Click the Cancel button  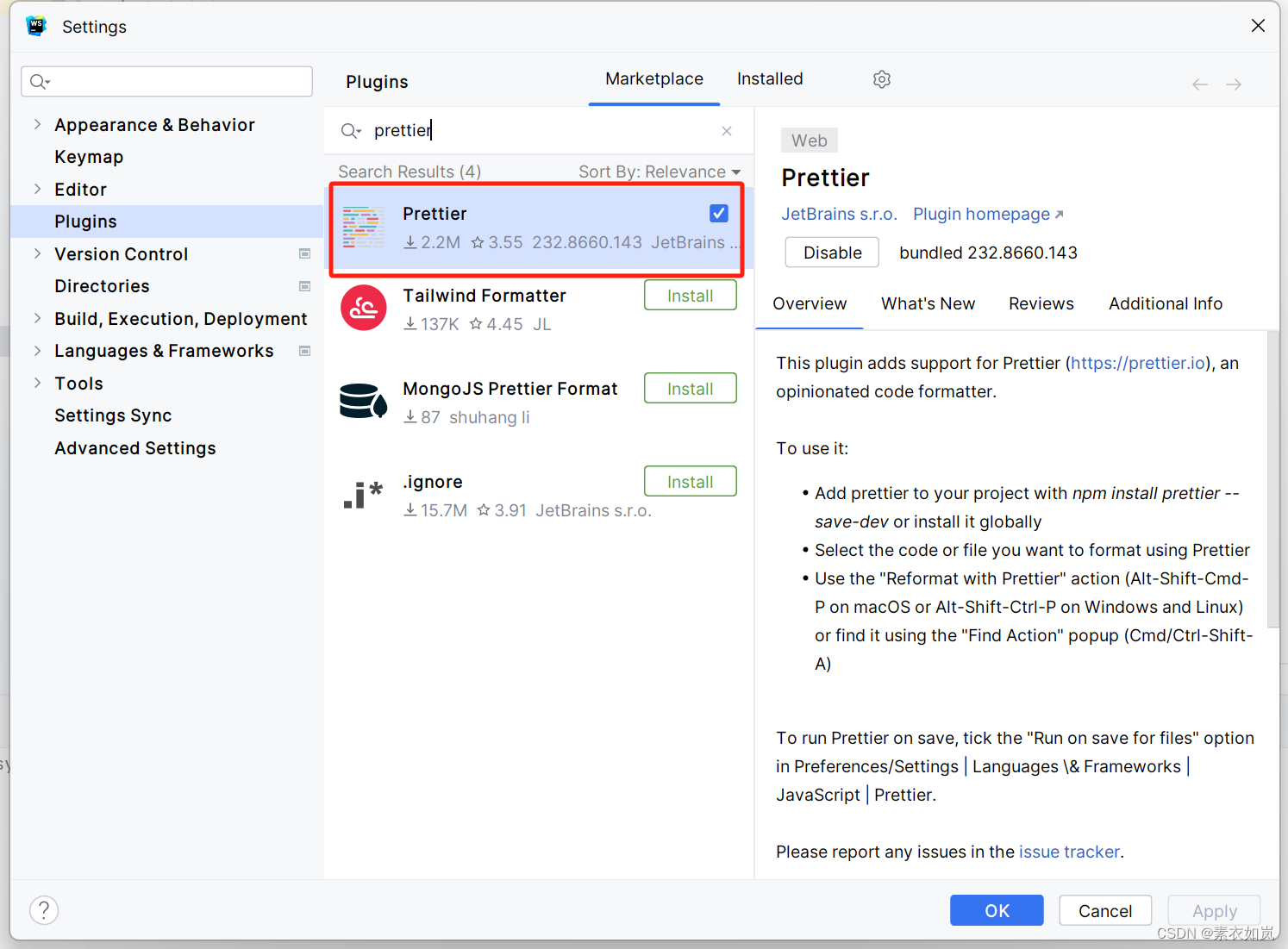[1105, 910]
